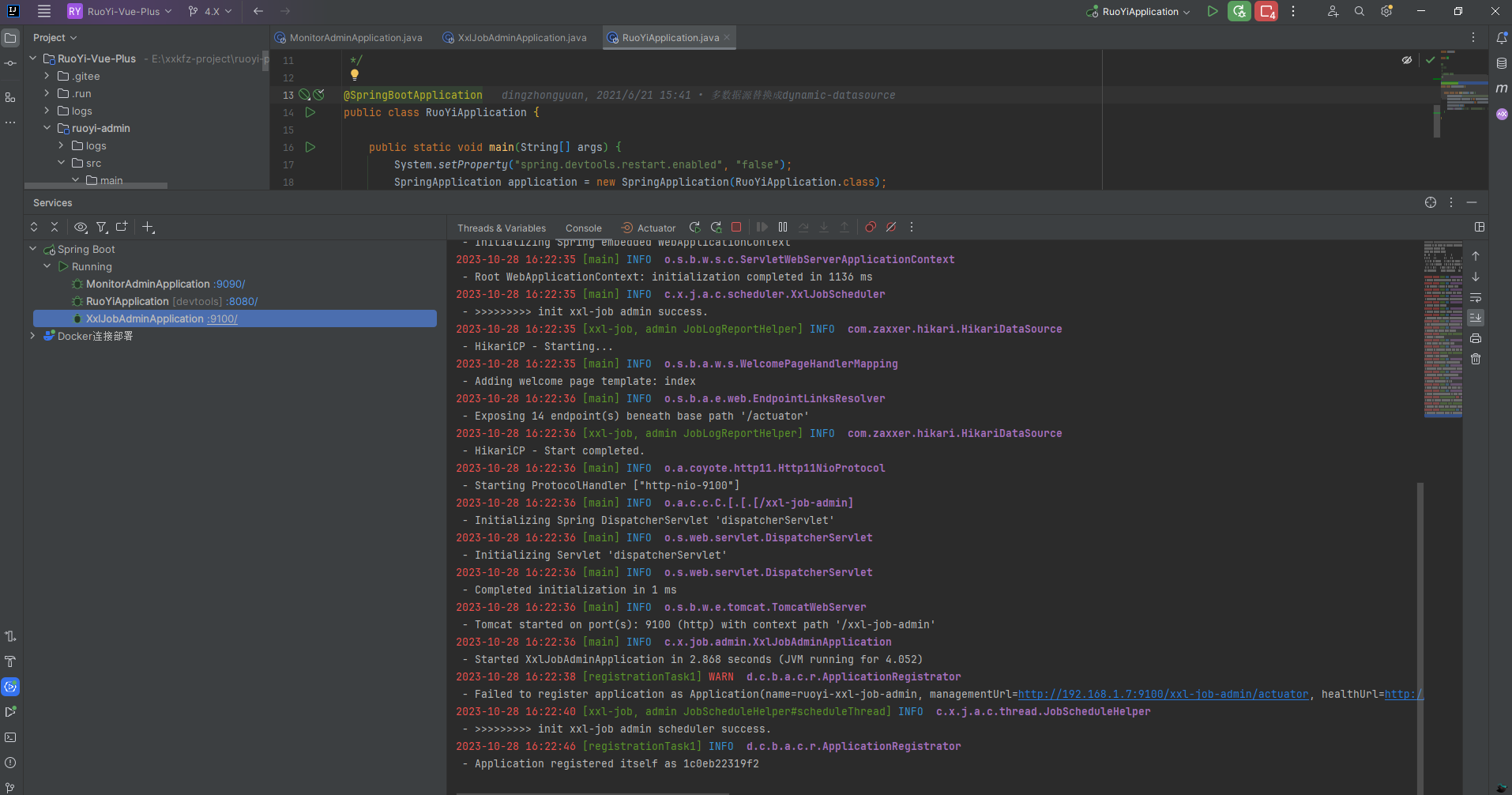
Task: Close the RuoYiApplication.java tab
Action: pos(727,37)
